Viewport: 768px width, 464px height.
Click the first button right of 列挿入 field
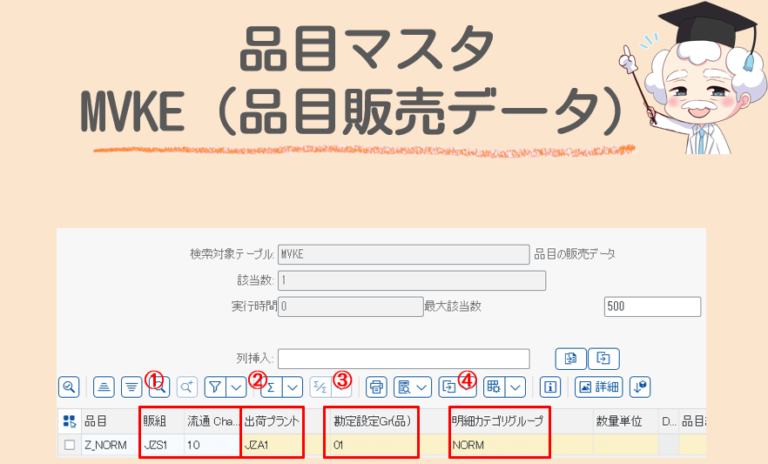569,358
